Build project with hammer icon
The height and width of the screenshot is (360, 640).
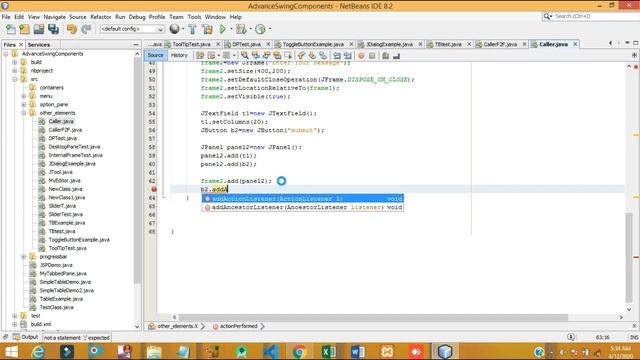point(192,29)
